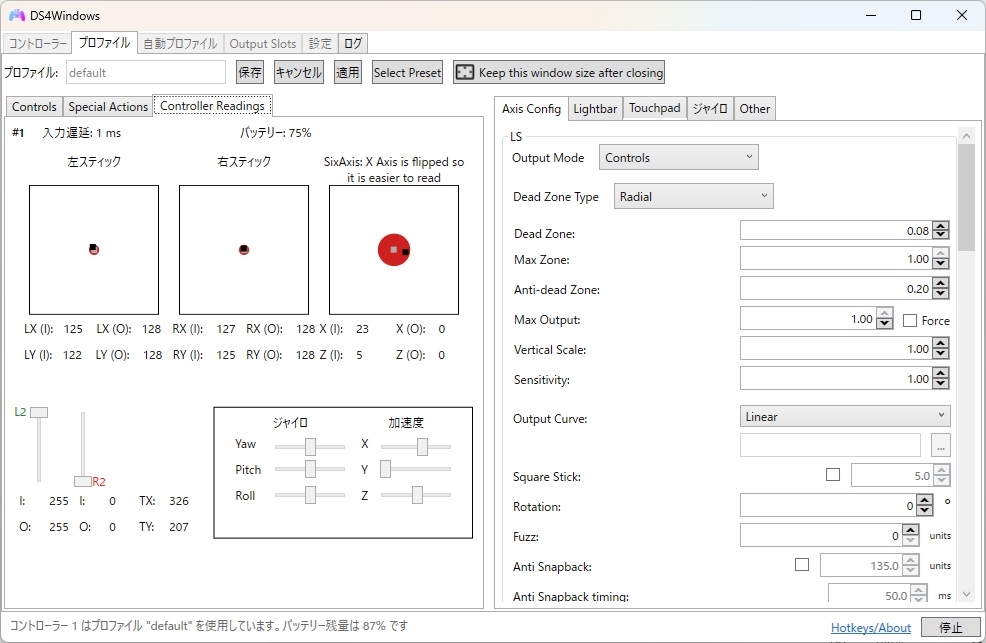Click the R2 trigger slider

[83, 449]
